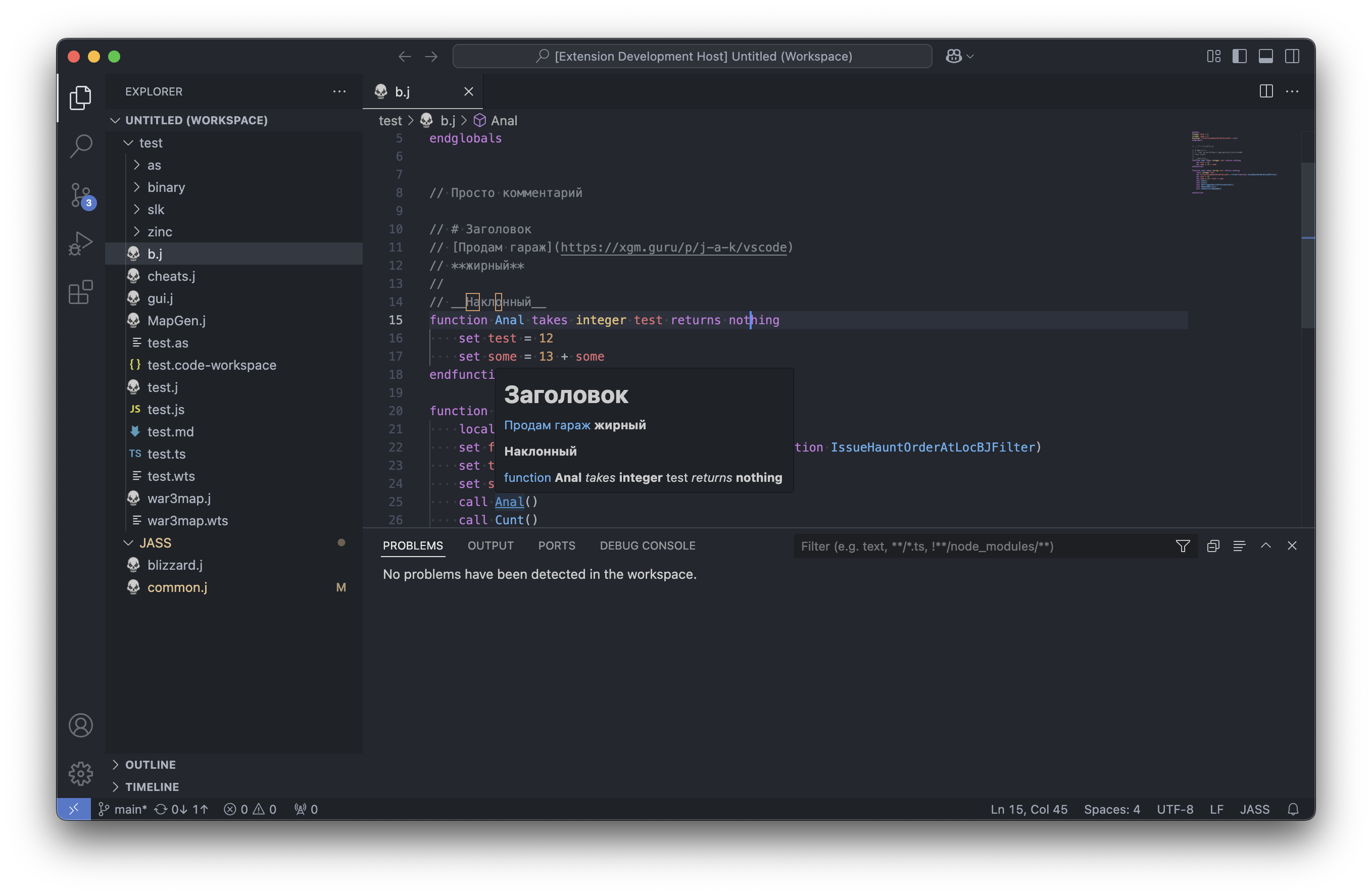Screen dimensions: 1372x895
Task: Switch to the OUTPUT tab
Action: click(x=490, y=545)
